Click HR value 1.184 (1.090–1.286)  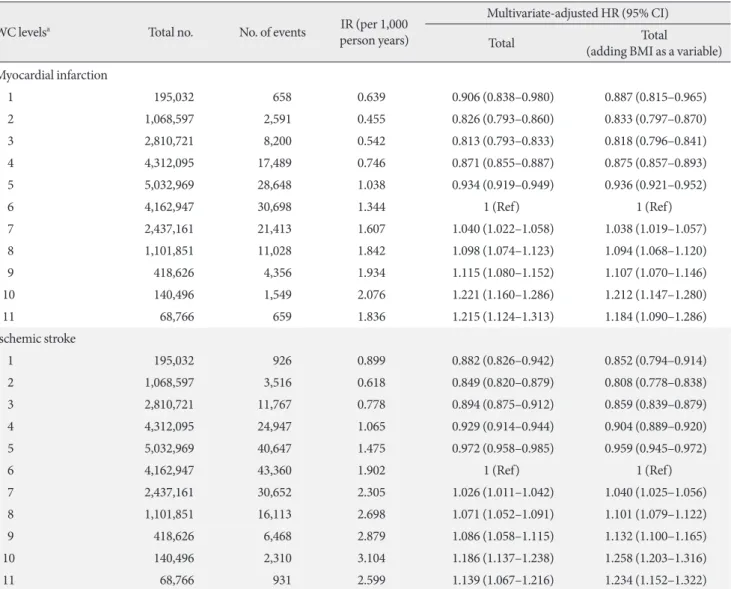pyautogui.click(x=655, y=316)
